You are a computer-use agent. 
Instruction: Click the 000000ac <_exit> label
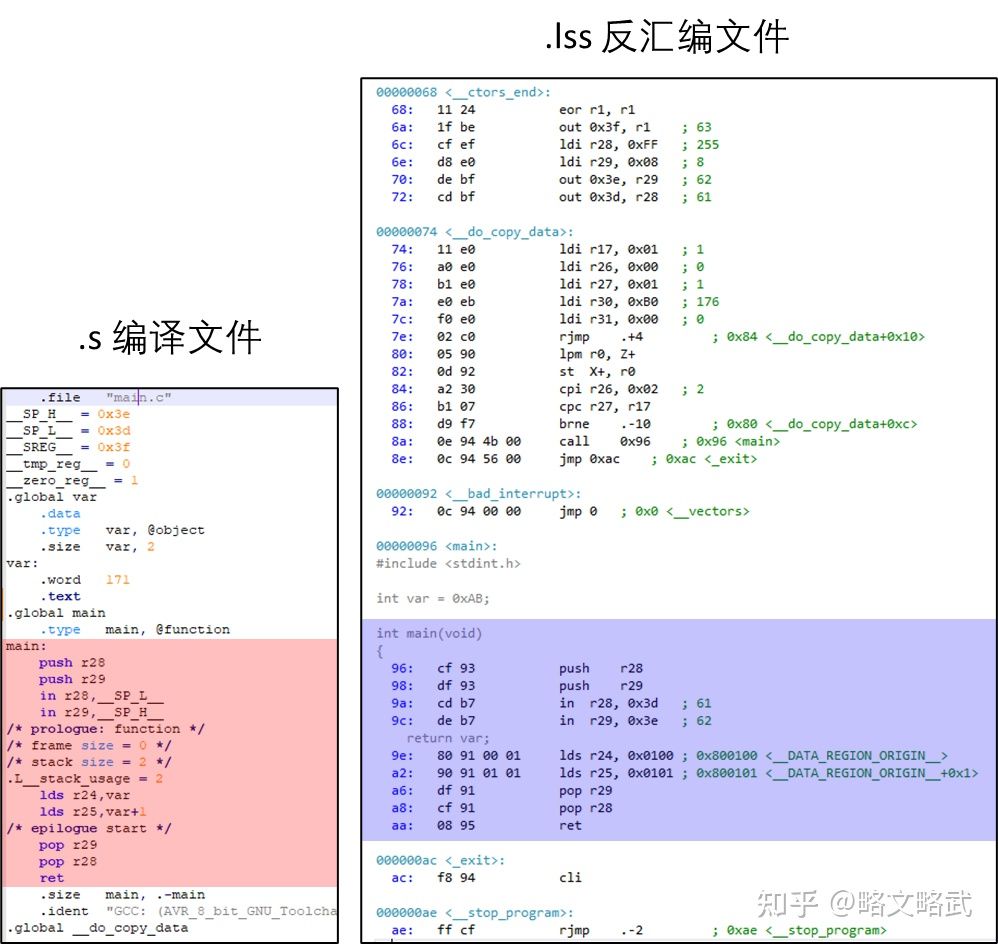[440, 860]
